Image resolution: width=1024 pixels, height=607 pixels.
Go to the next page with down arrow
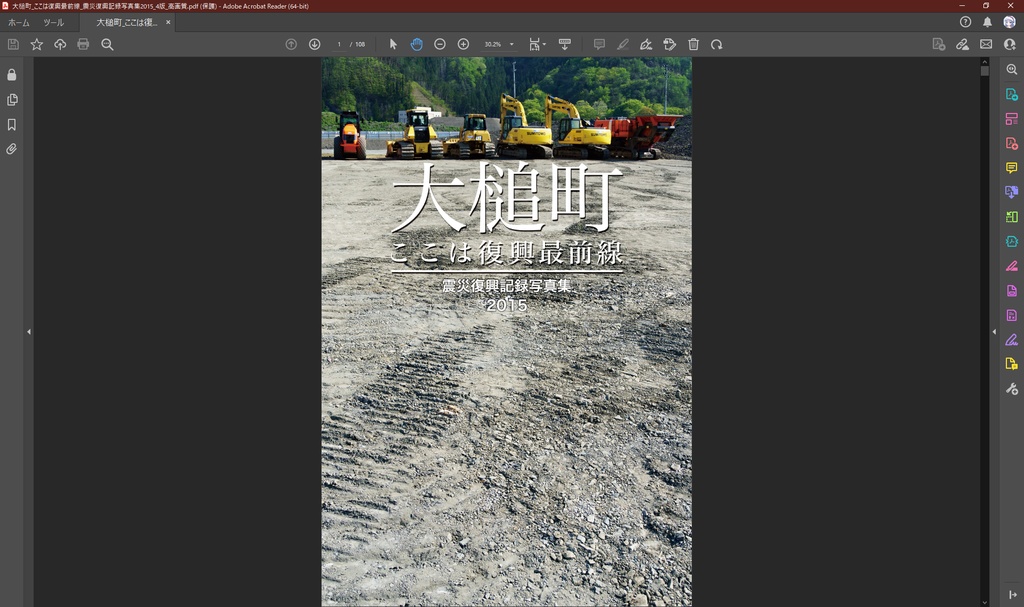pyautogui.click(x=314, y=44)
